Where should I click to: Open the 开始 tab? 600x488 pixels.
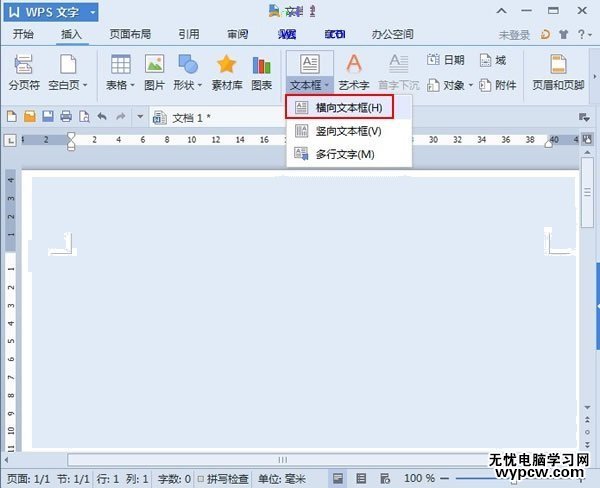[23, 34]
